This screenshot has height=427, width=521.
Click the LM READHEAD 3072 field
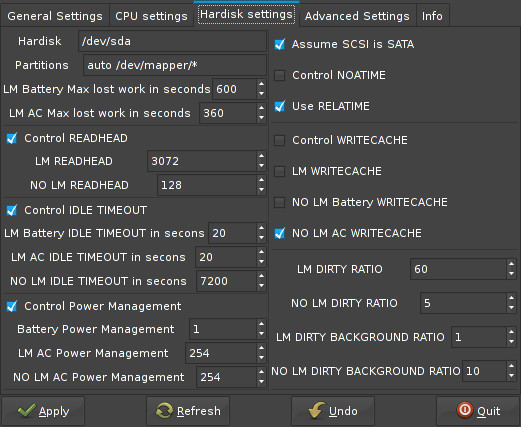point(202,161)
